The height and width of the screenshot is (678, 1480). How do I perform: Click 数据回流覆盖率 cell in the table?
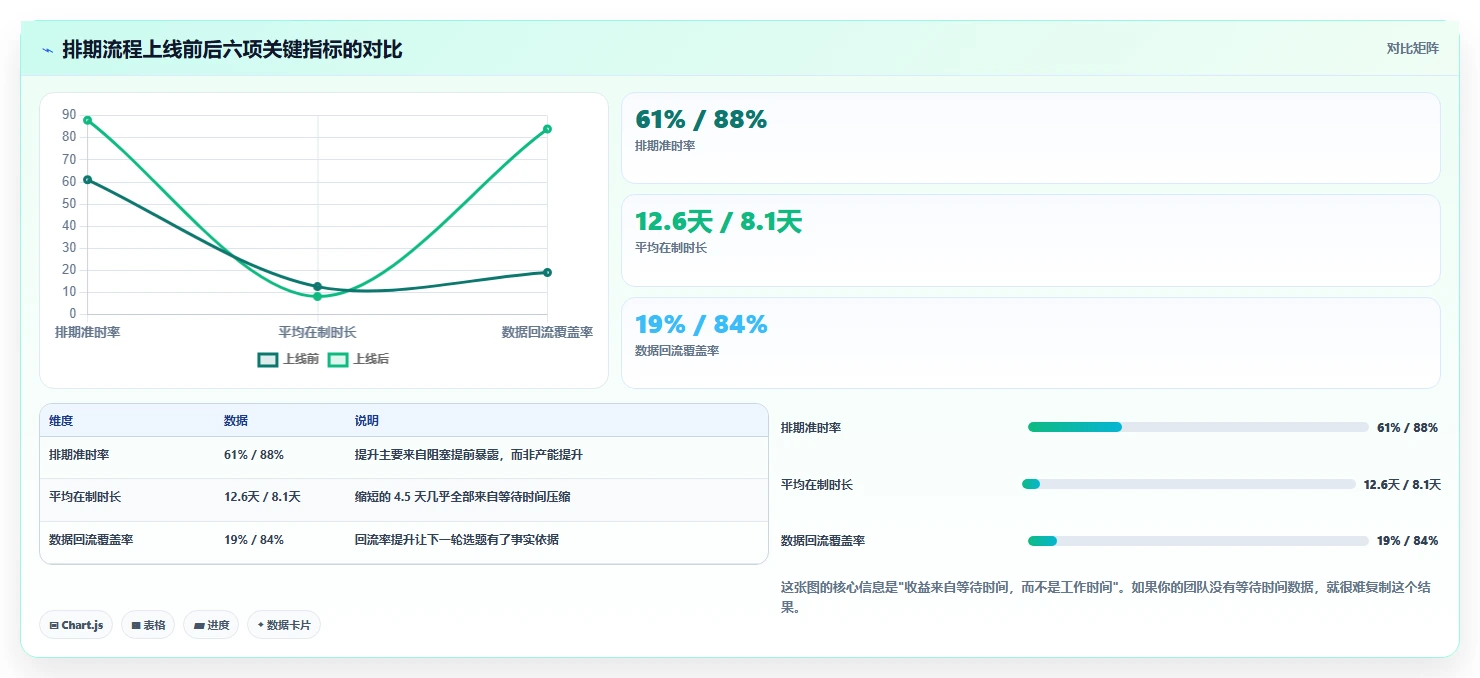coord(91,540)
